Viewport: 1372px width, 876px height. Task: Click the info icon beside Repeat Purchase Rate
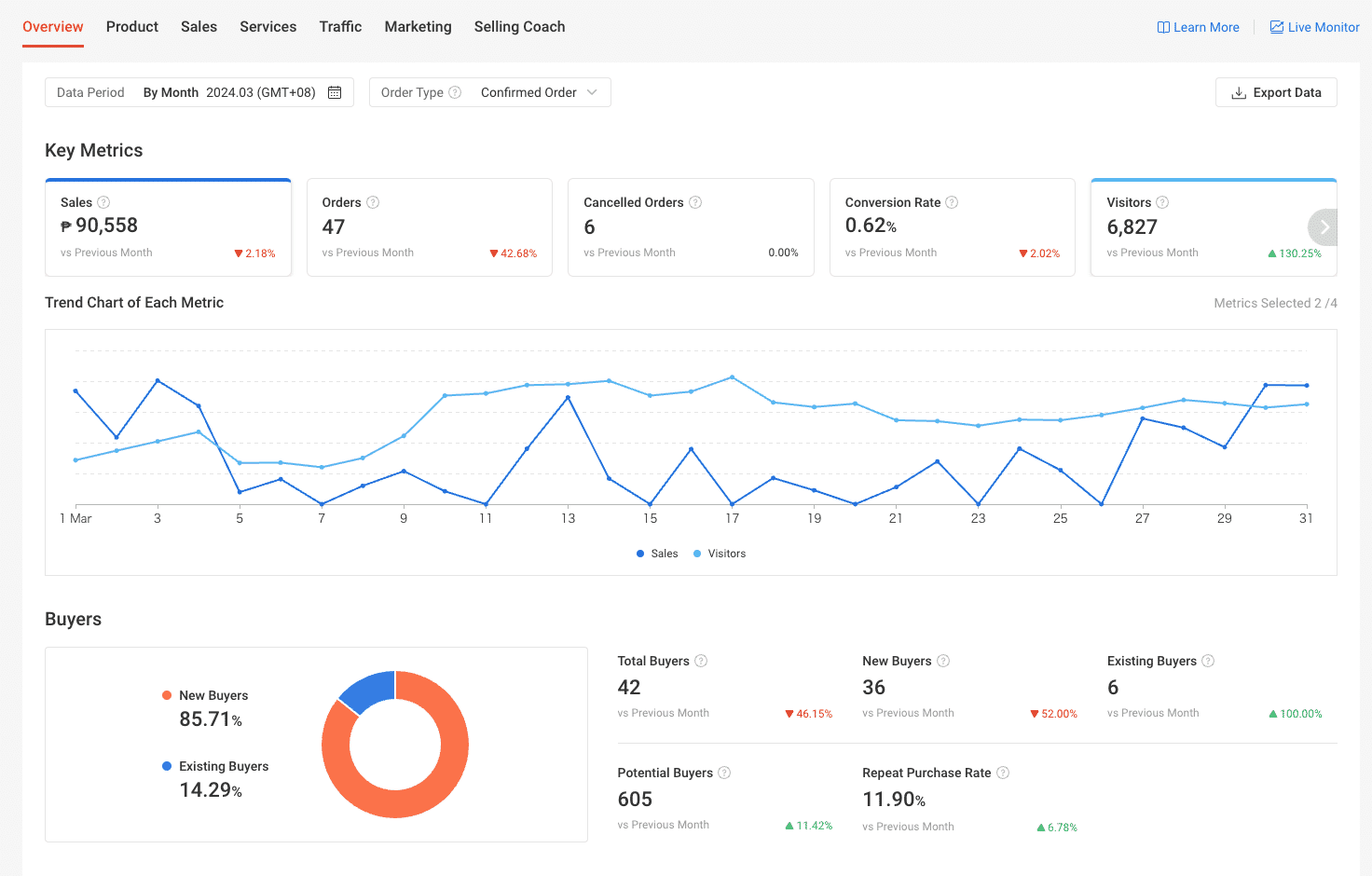[1003, 773]
